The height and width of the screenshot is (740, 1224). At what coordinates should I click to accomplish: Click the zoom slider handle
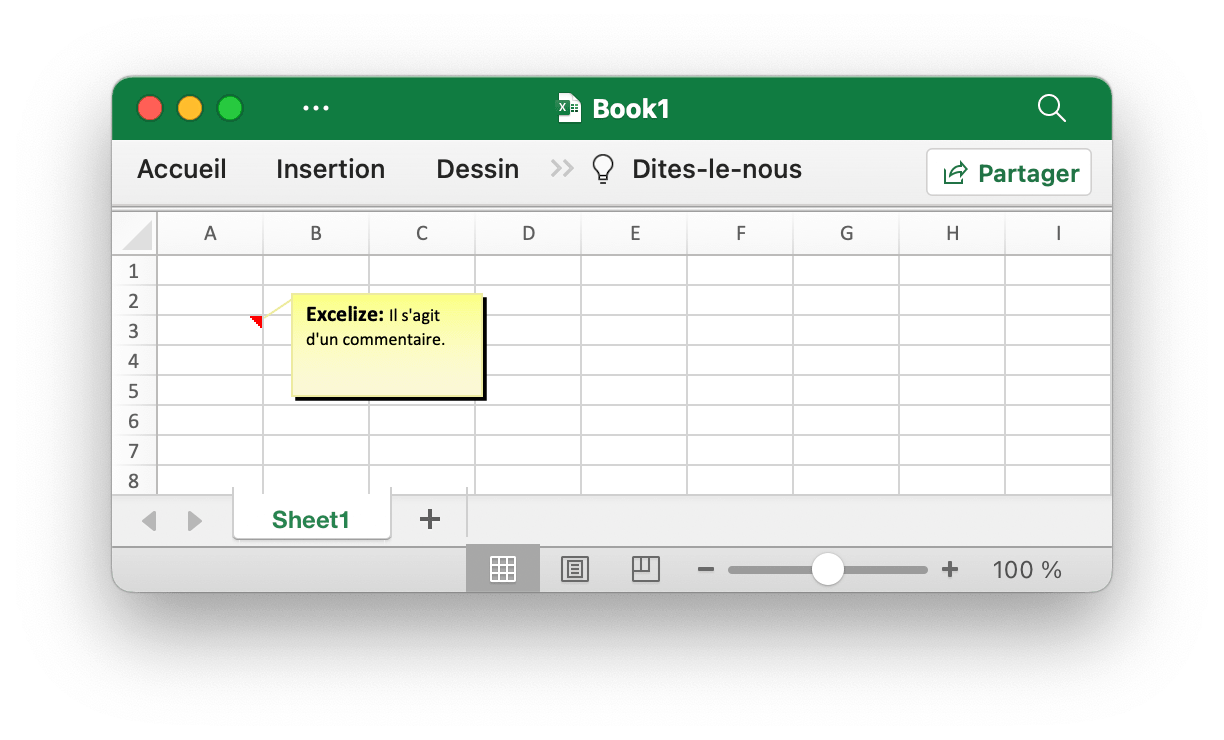point(827,570)
